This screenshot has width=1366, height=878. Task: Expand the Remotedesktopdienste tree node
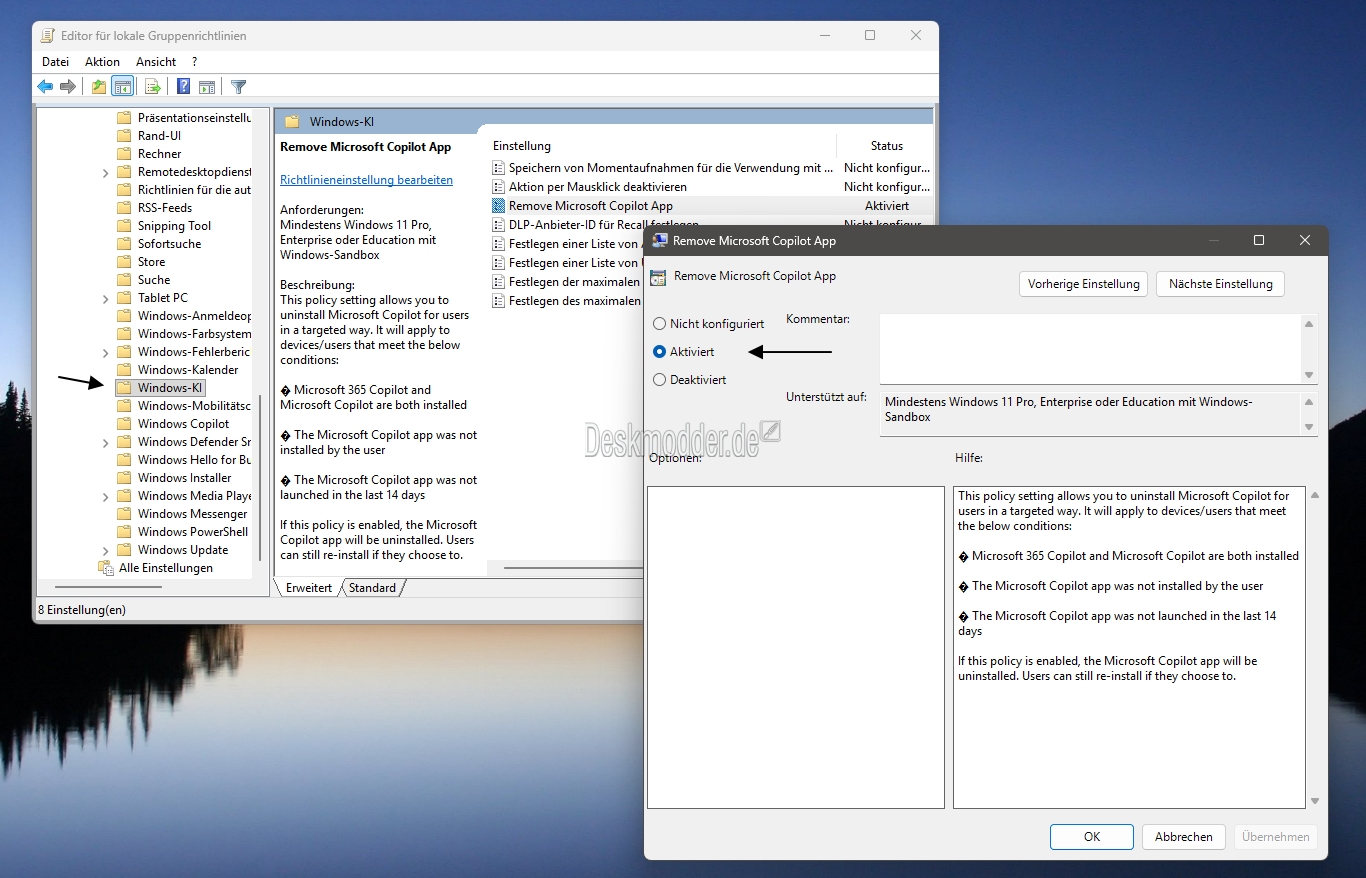pos(106,172)
